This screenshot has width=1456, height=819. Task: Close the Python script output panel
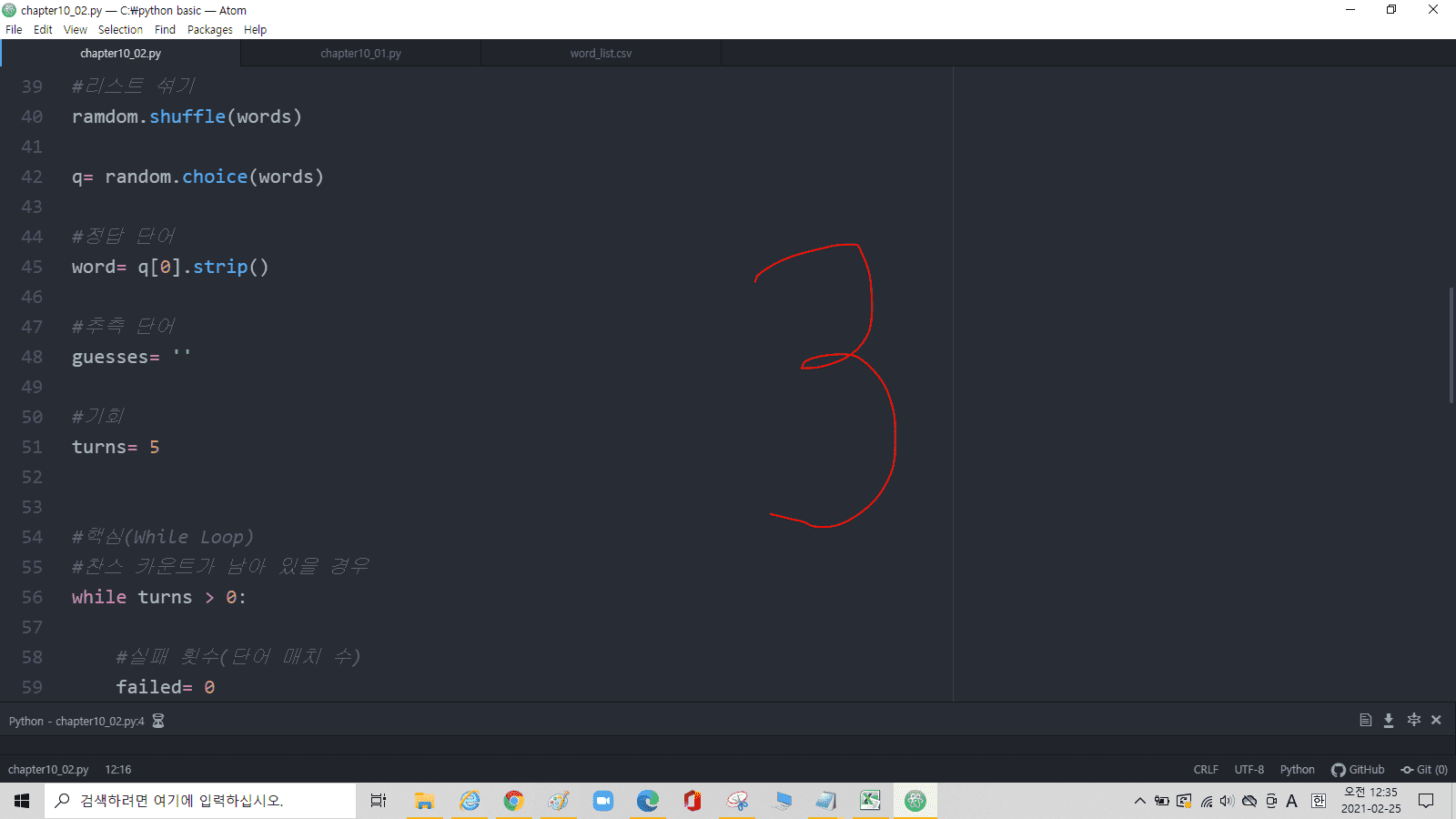[1436, 720]
